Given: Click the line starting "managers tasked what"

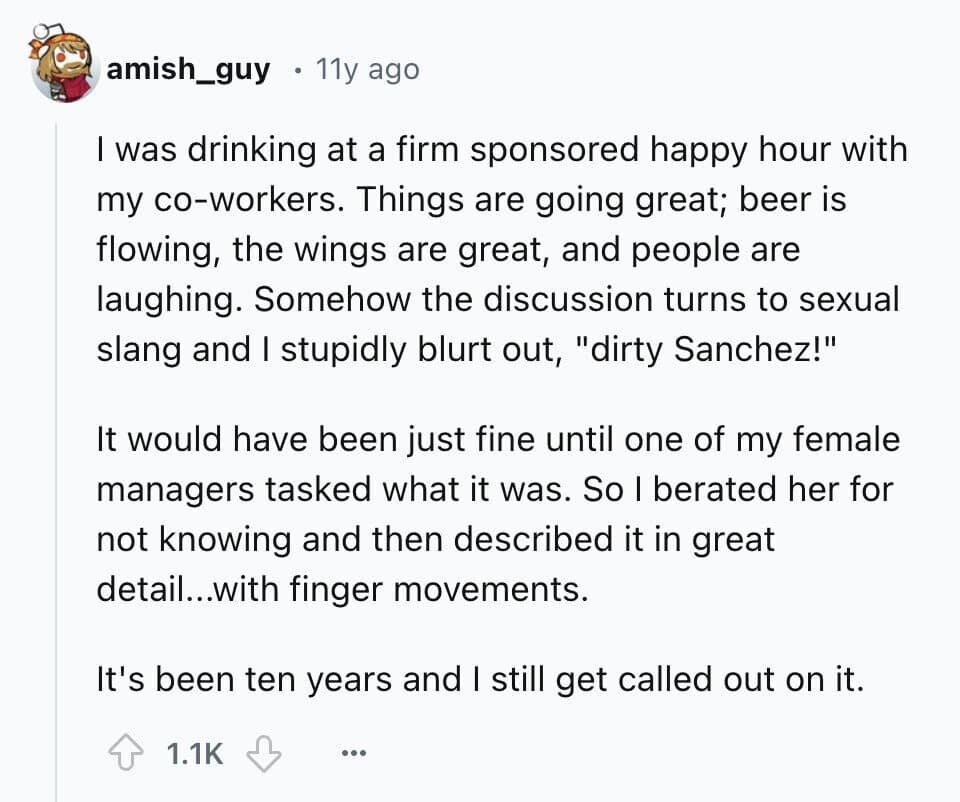Looking at the screenshot, I should [x=494, y=491].
